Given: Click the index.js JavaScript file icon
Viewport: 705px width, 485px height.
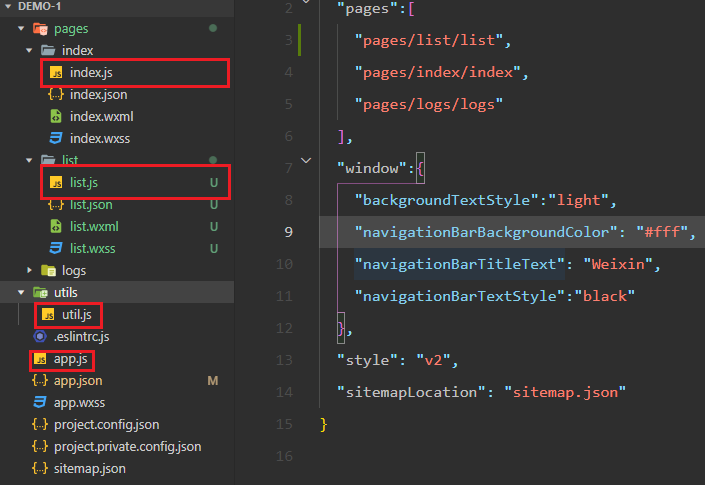Looking at the screenshot, I should 56,73.
